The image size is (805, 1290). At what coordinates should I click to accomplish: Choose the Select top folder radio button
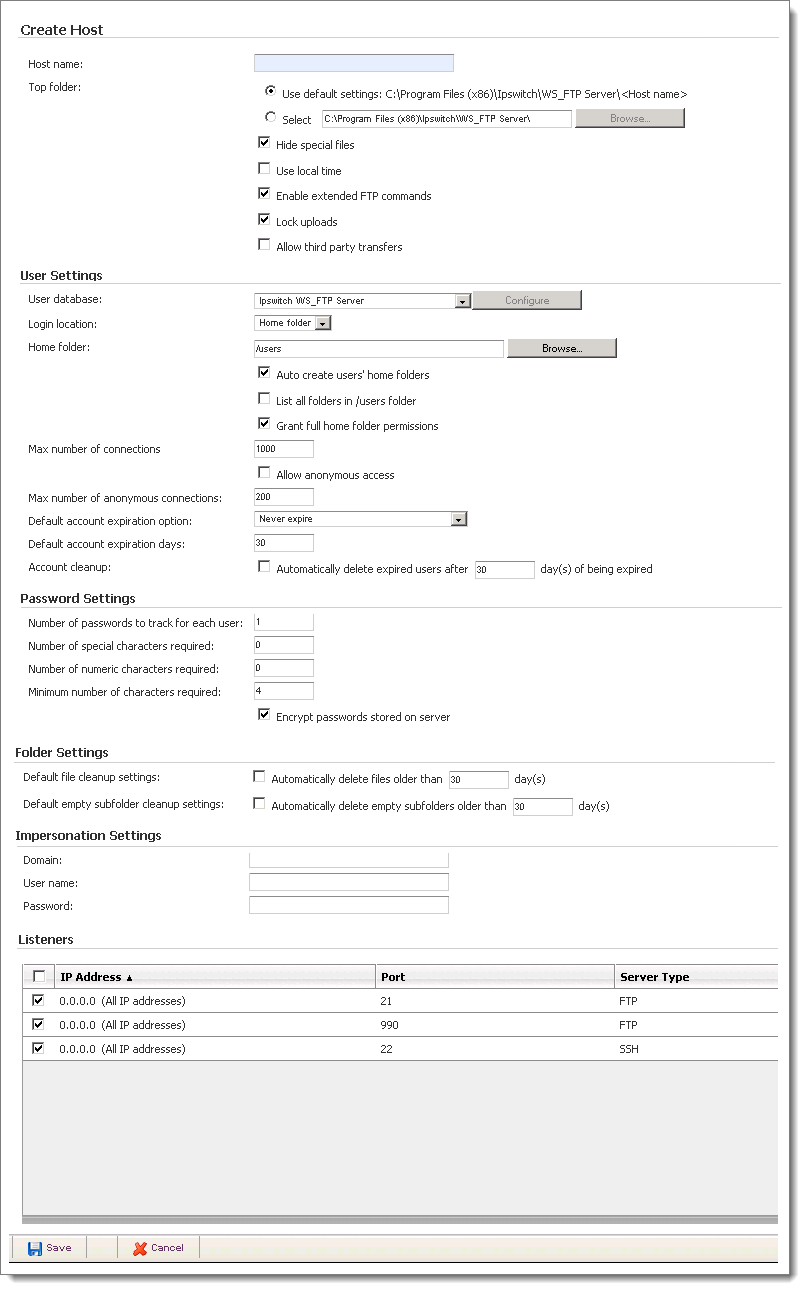pyautogui.click(x=271, y=118)
